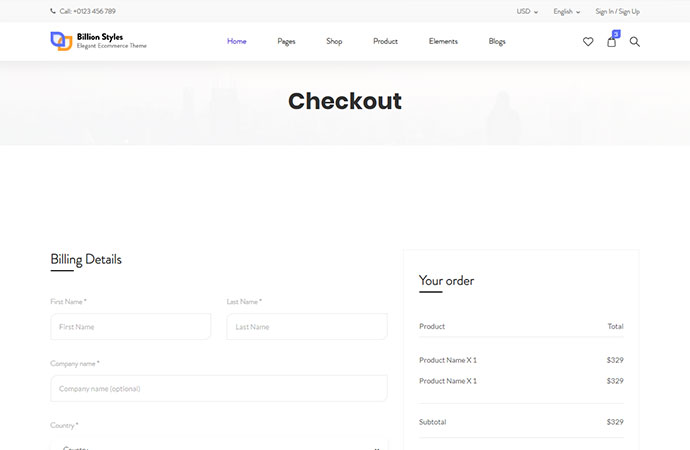Click the phone handset icon in top bar

click(x=53, y=12)
